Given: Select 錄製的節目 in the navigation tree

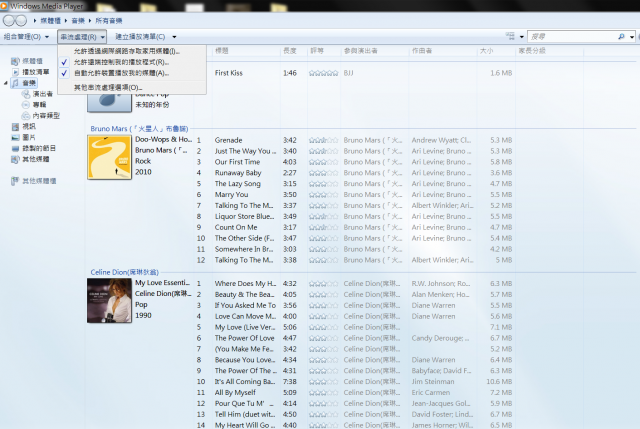Looking at the screenshot, I should (x=39, y=149).
